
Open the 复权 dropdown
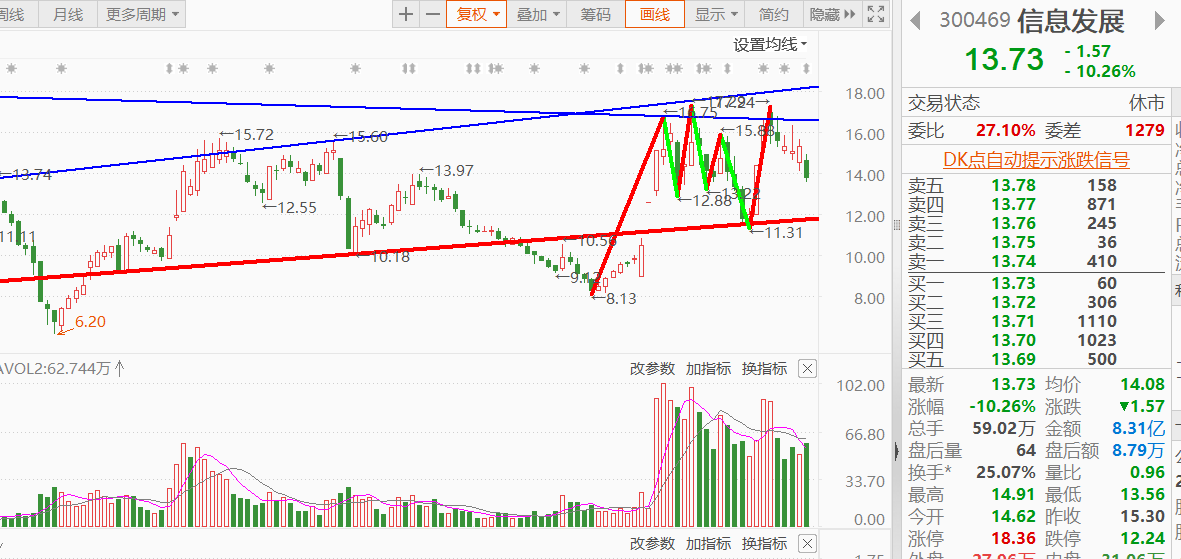tap(478, 14)
